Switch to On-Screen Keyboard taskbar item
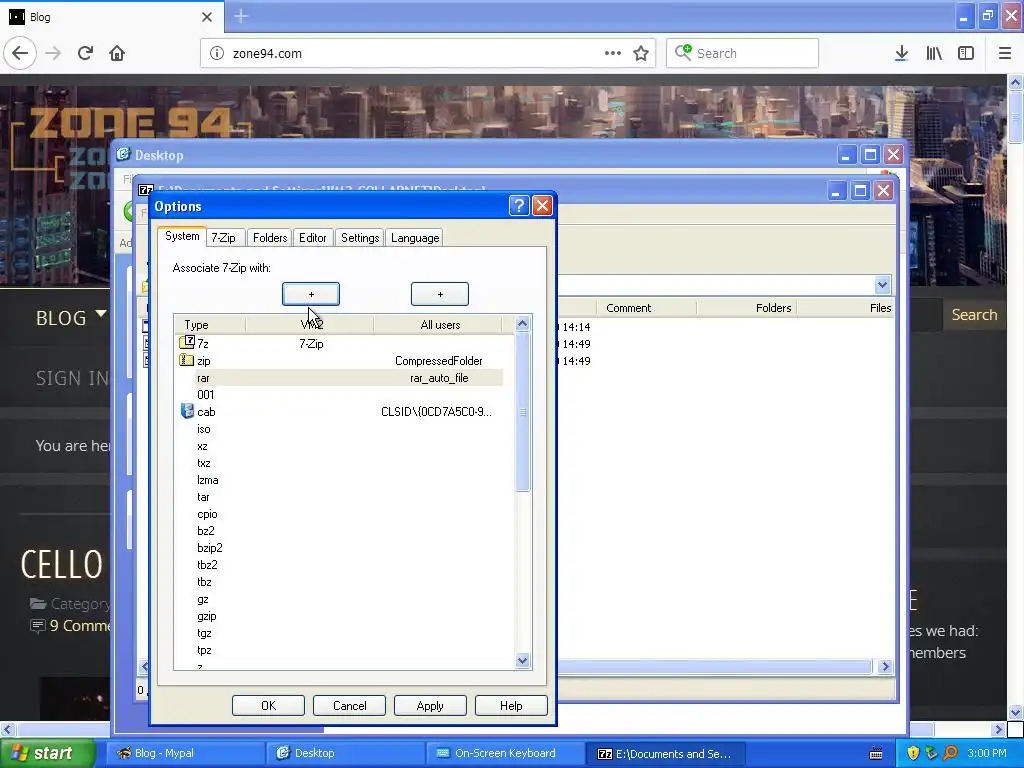The width and height of the screenshot is (1024, 768). (x=505, y=753)
